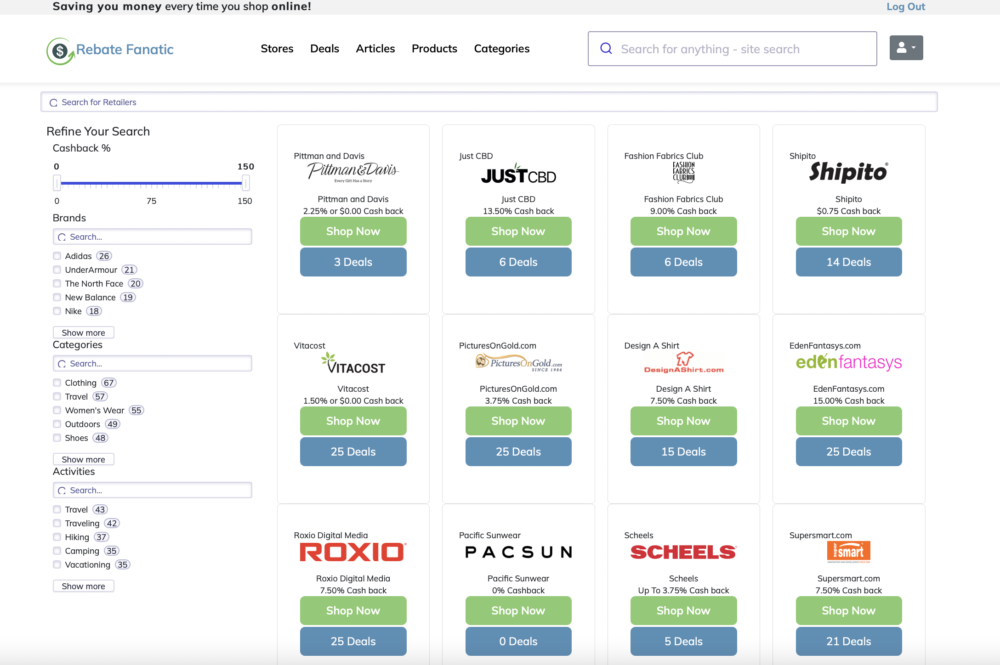This screenshot has height=665, width=1000.
Task: Enable the Nike brand filter
Action: coord(57,311)
